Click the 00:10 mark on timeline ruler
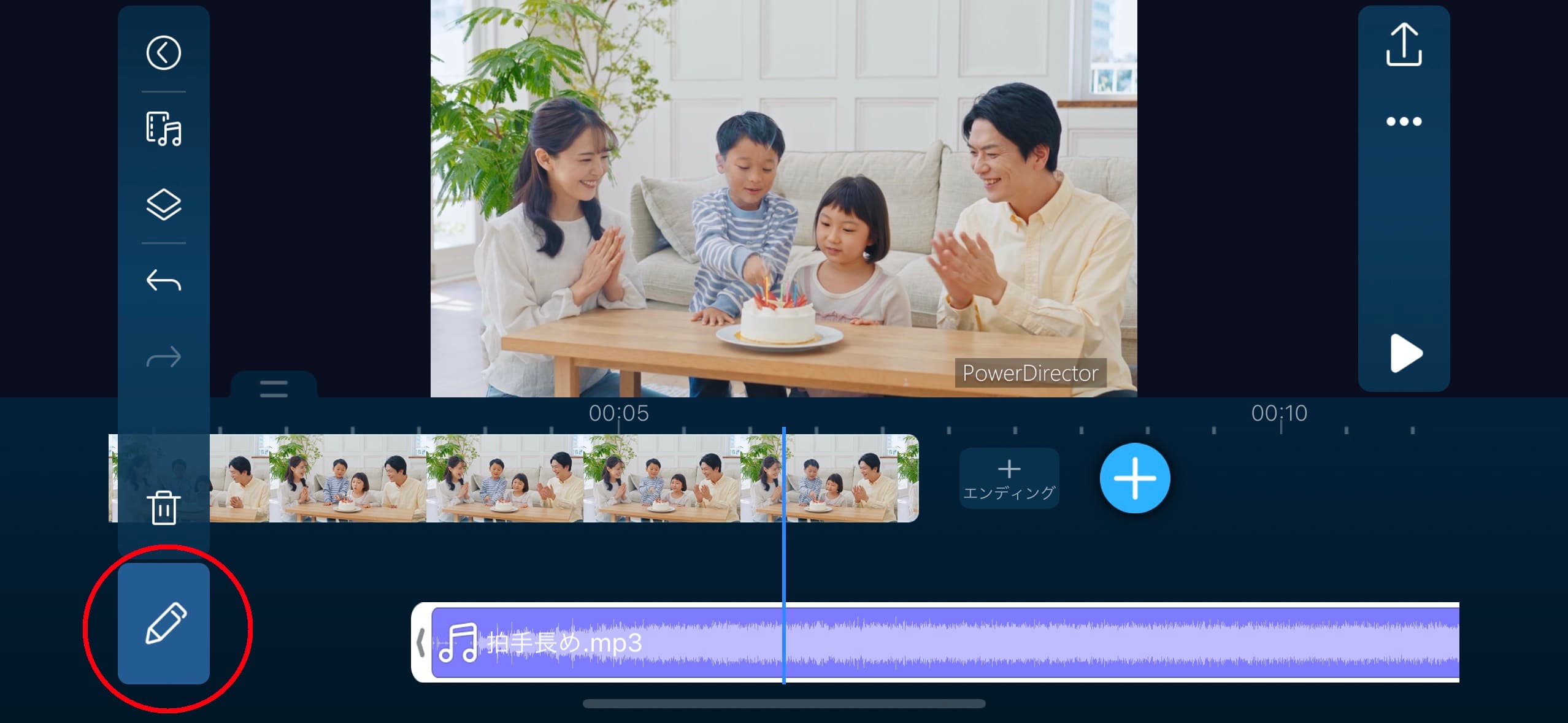Screen dimensions: 1568x723 (x=1279, y=414)
